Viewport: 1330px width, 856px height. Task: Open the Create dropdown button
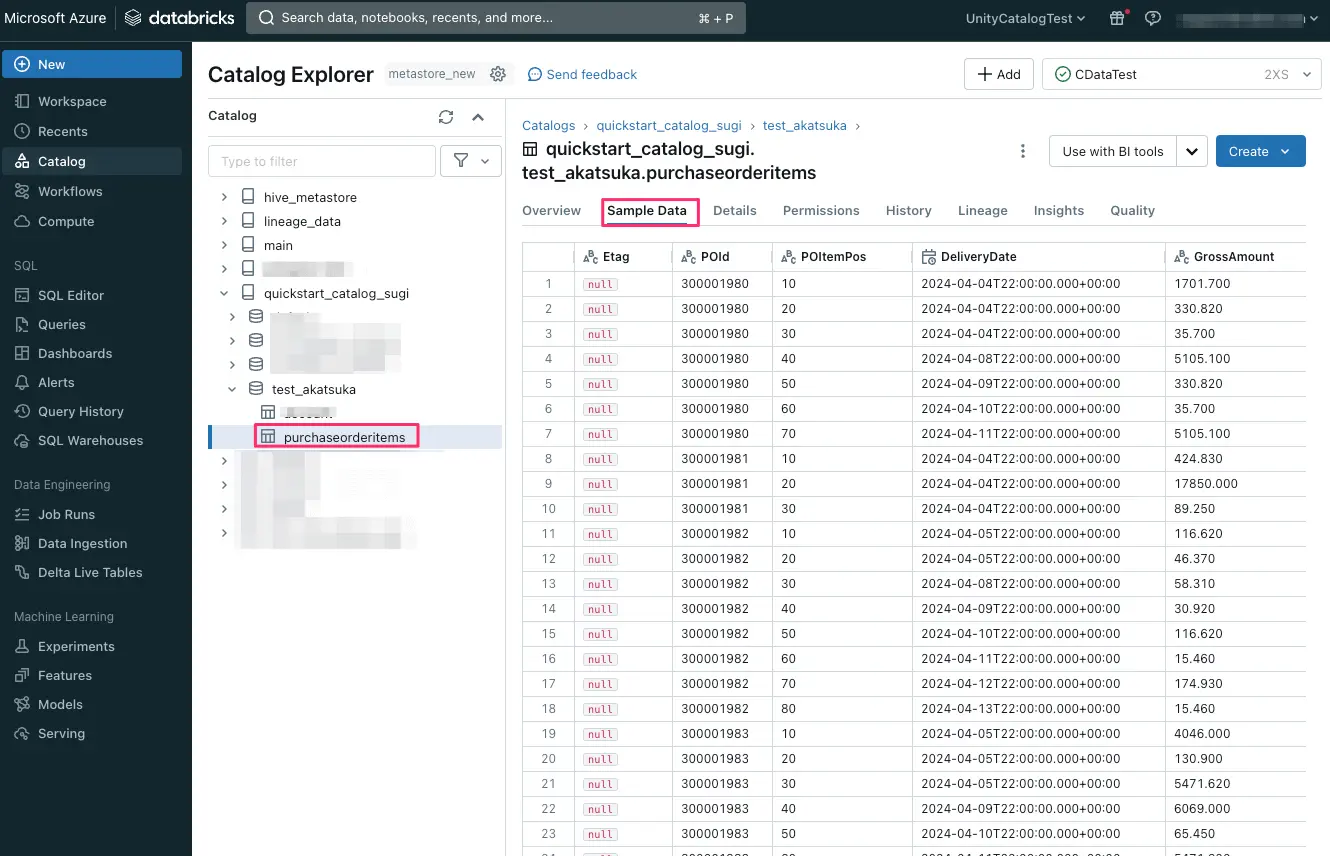pos(1260,151)
